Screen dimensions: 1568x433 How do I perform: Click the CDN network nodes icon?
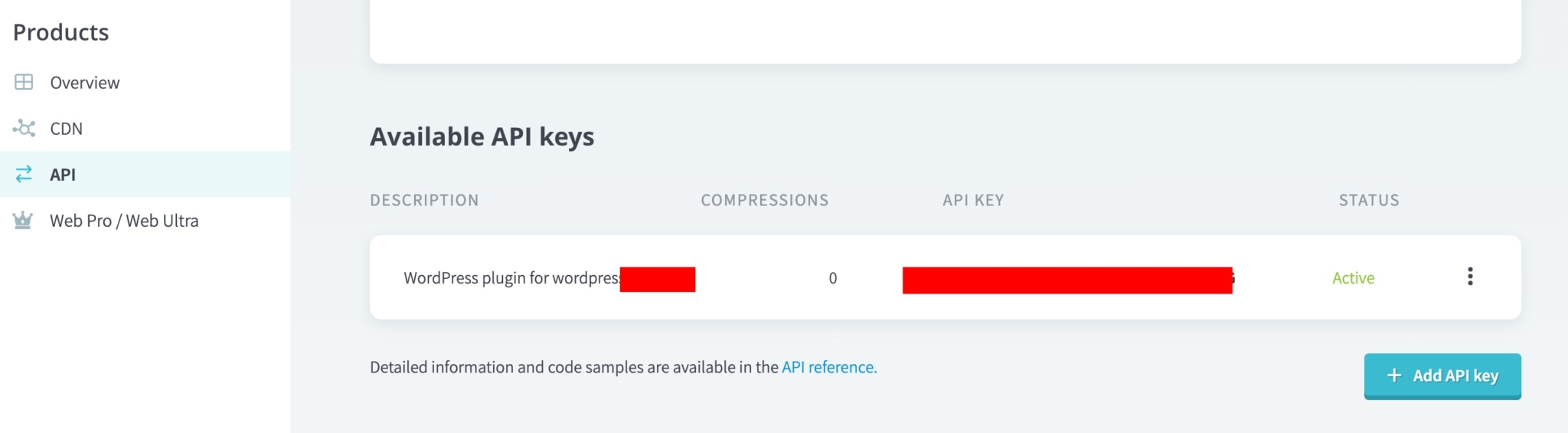point(24,128)
